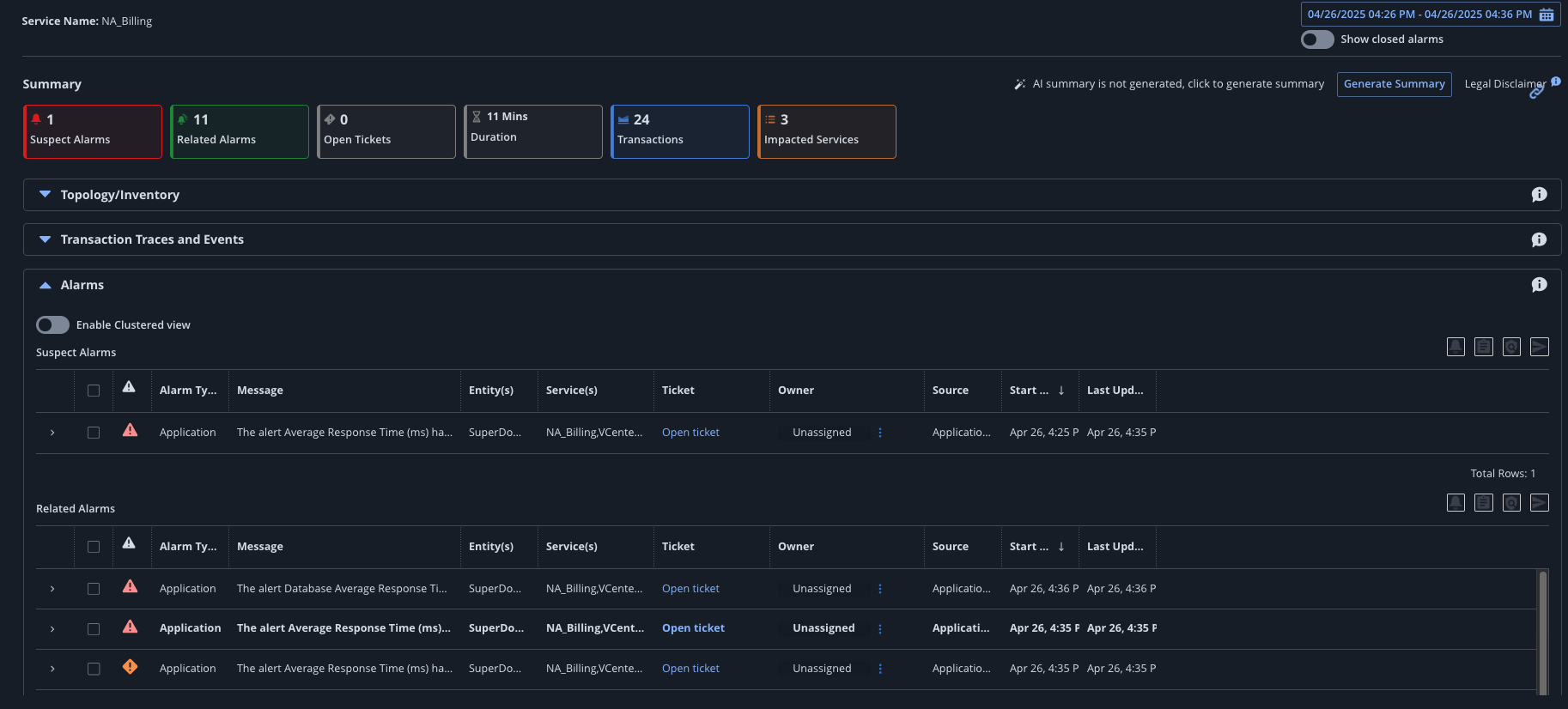Select the Transactions summary card
The image size is (1568, 709).
pyautogui.click(x=680, y=131)
